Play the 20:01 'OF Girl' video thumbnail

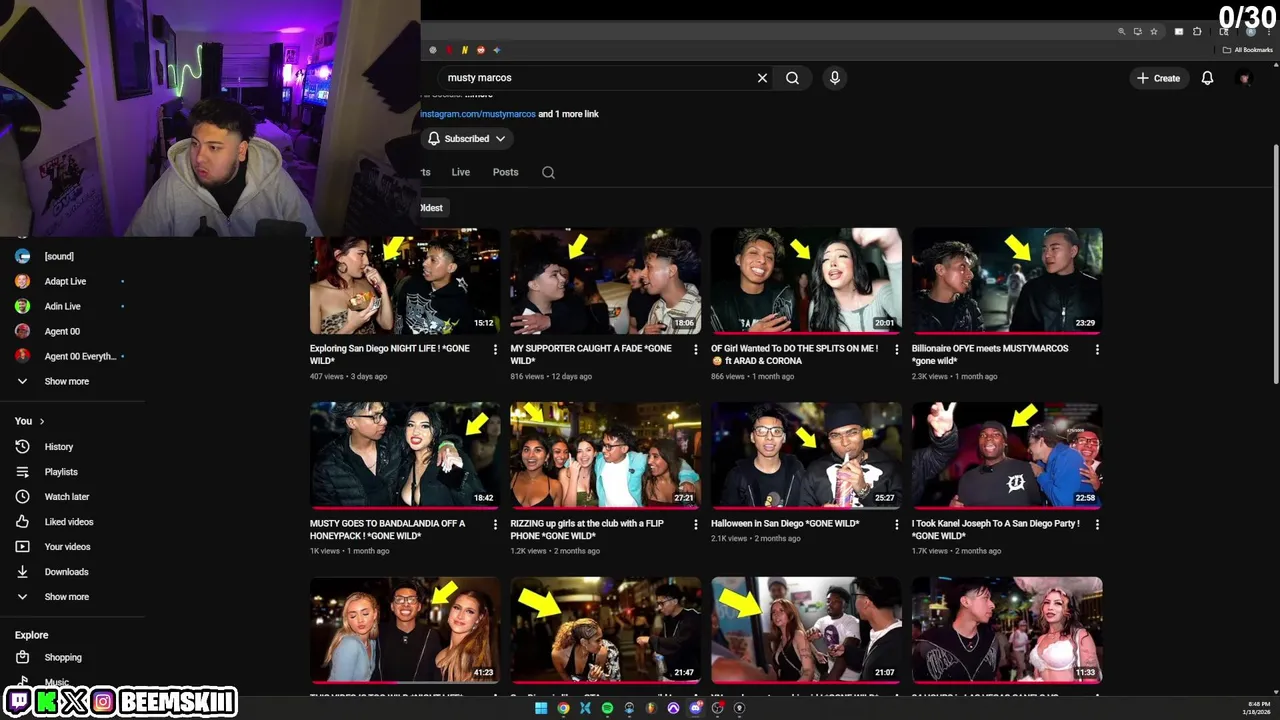coord(806,281)
